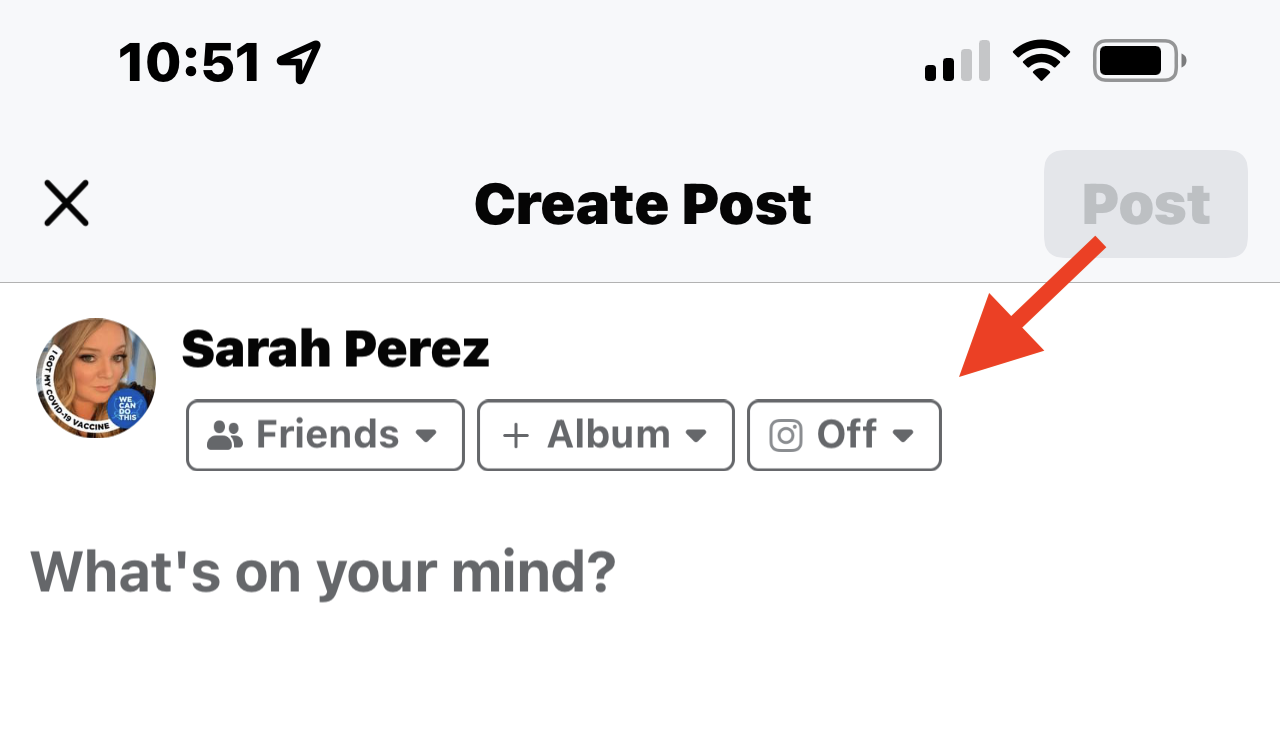
Task: Open Sarah Perez's profile picture
Action: [96, 378]
